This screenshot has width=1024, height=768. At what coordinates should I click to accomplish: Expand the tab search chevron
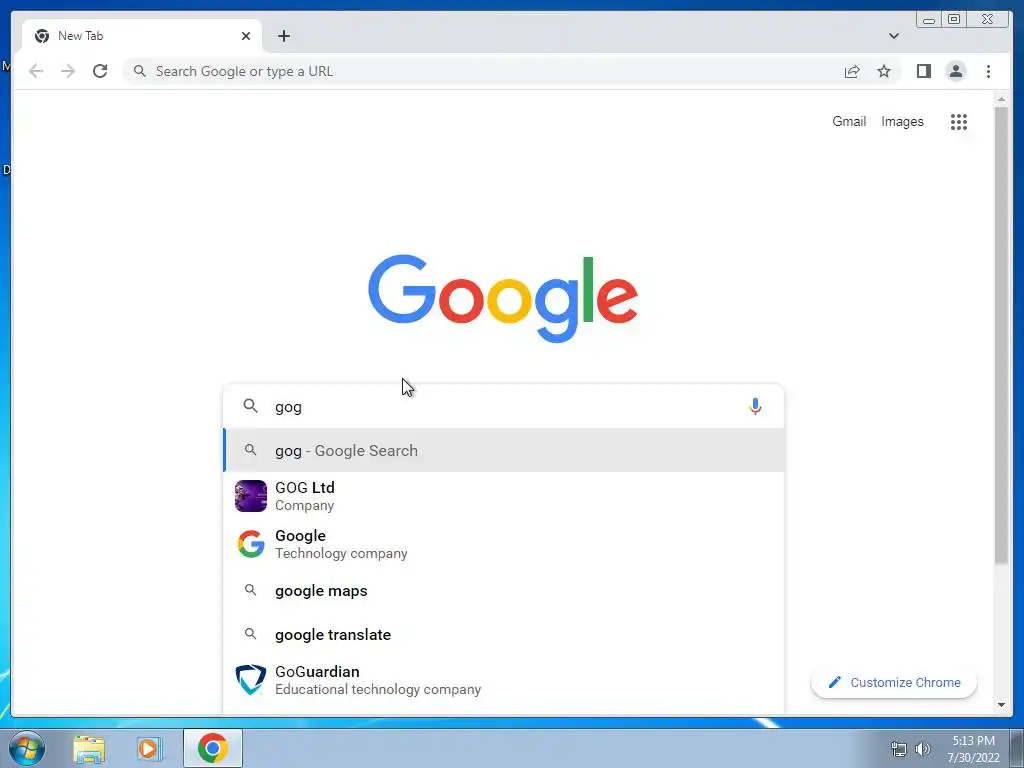coord(894,36)
